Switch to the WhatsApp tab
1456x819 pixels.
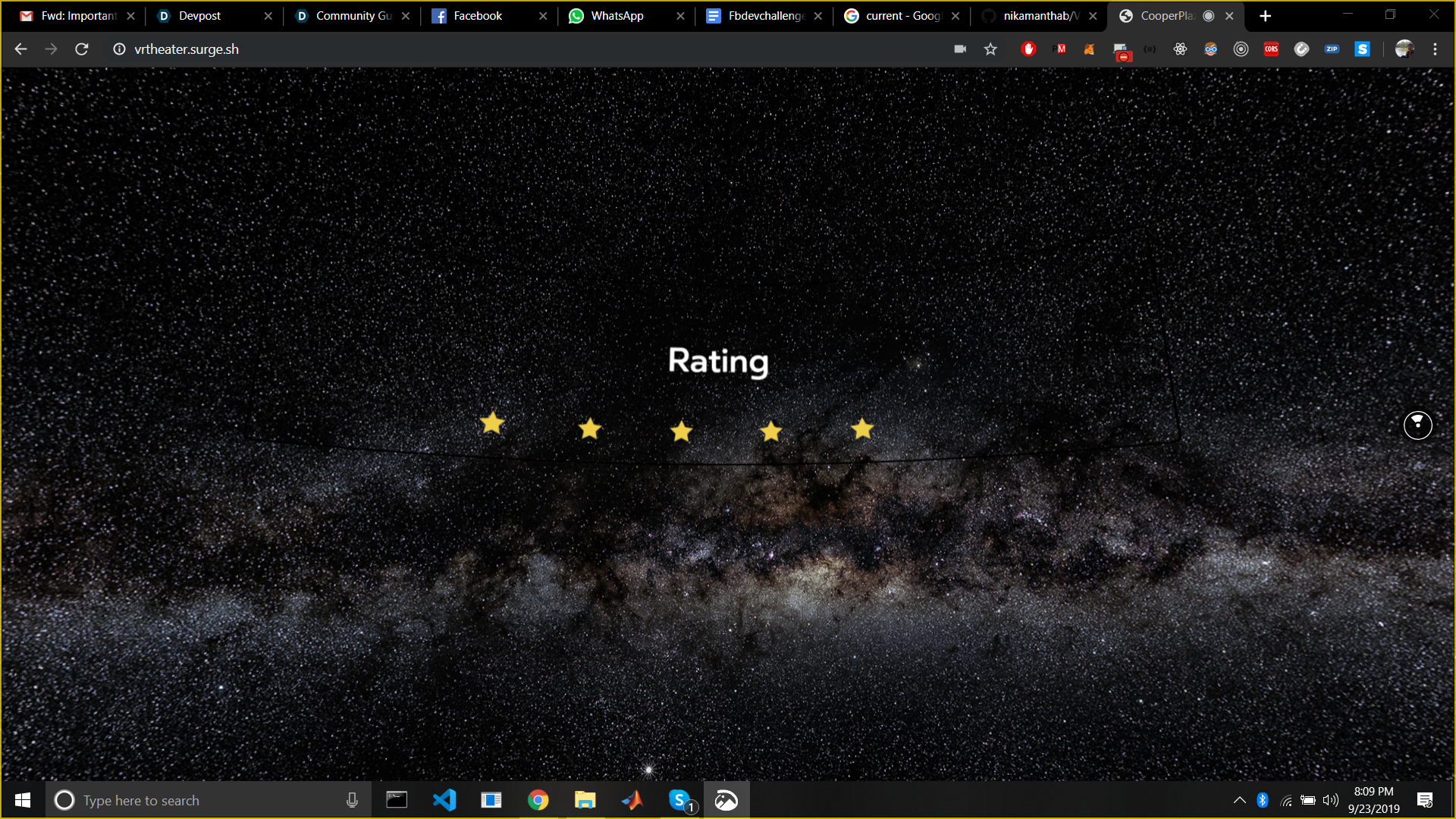coord(617,16)
